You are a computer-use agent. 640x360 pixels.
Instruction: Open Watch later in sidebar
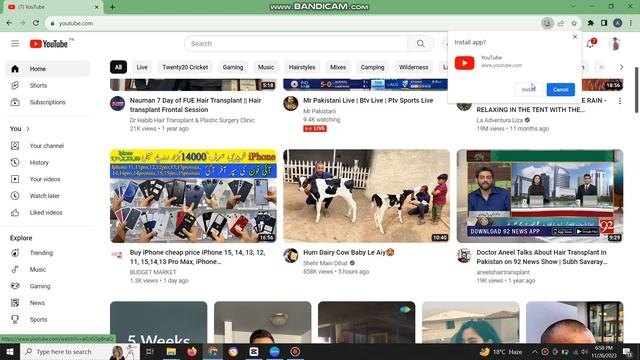click(x=47, y=196)
